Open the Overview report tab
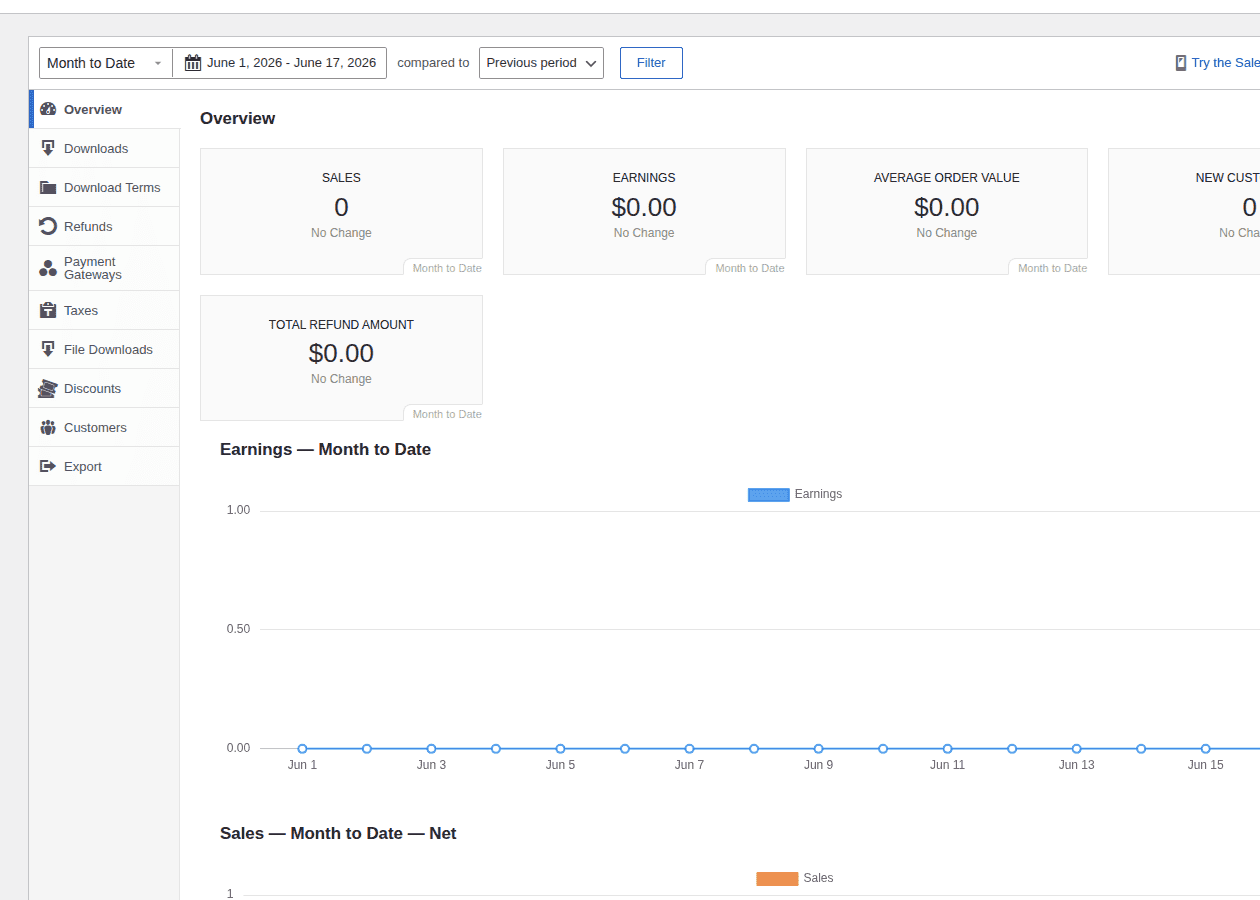 105,109
